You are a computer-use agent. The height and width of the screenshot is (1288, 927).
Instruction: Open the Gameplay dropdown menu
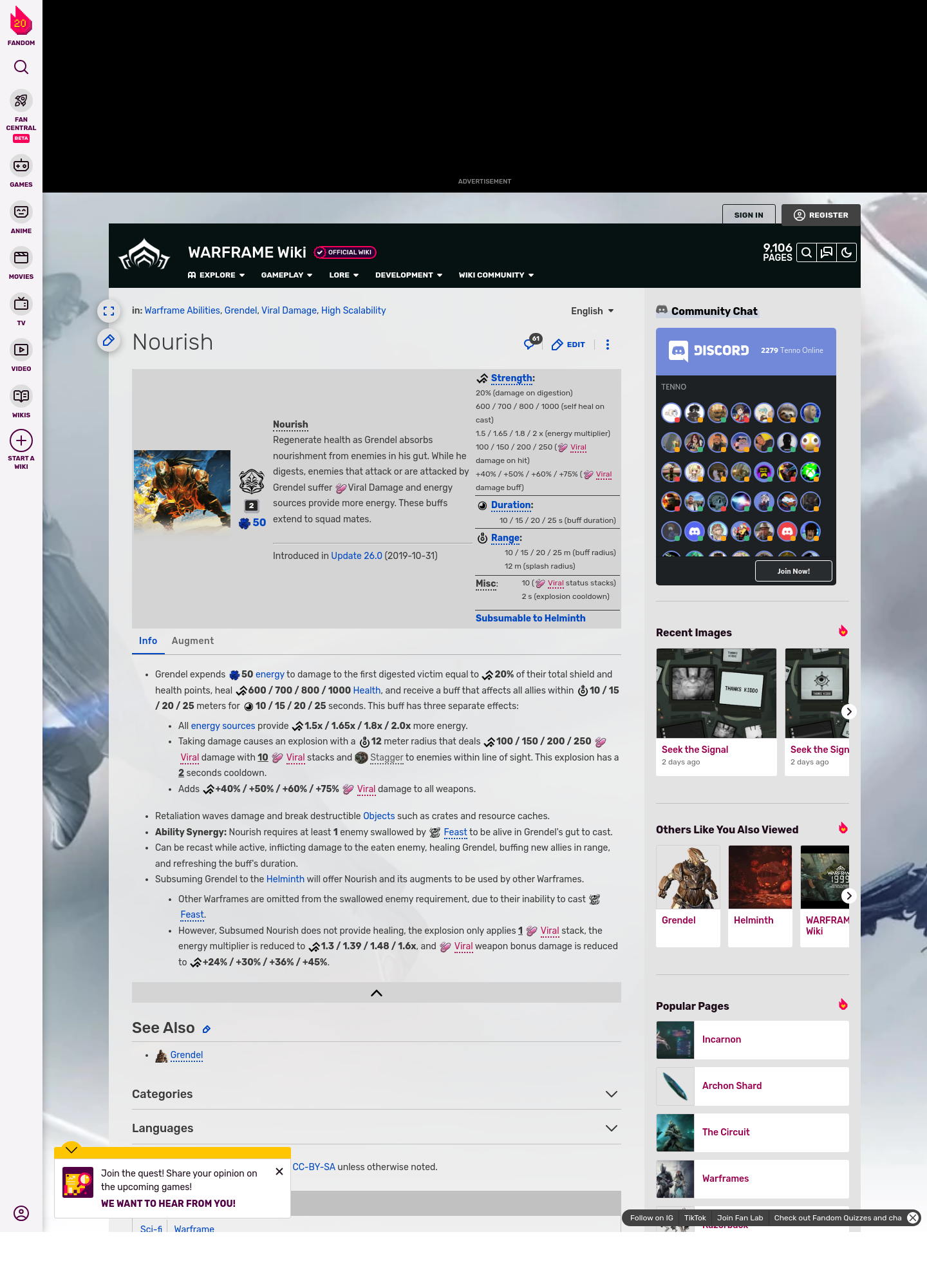coord(287,275)
